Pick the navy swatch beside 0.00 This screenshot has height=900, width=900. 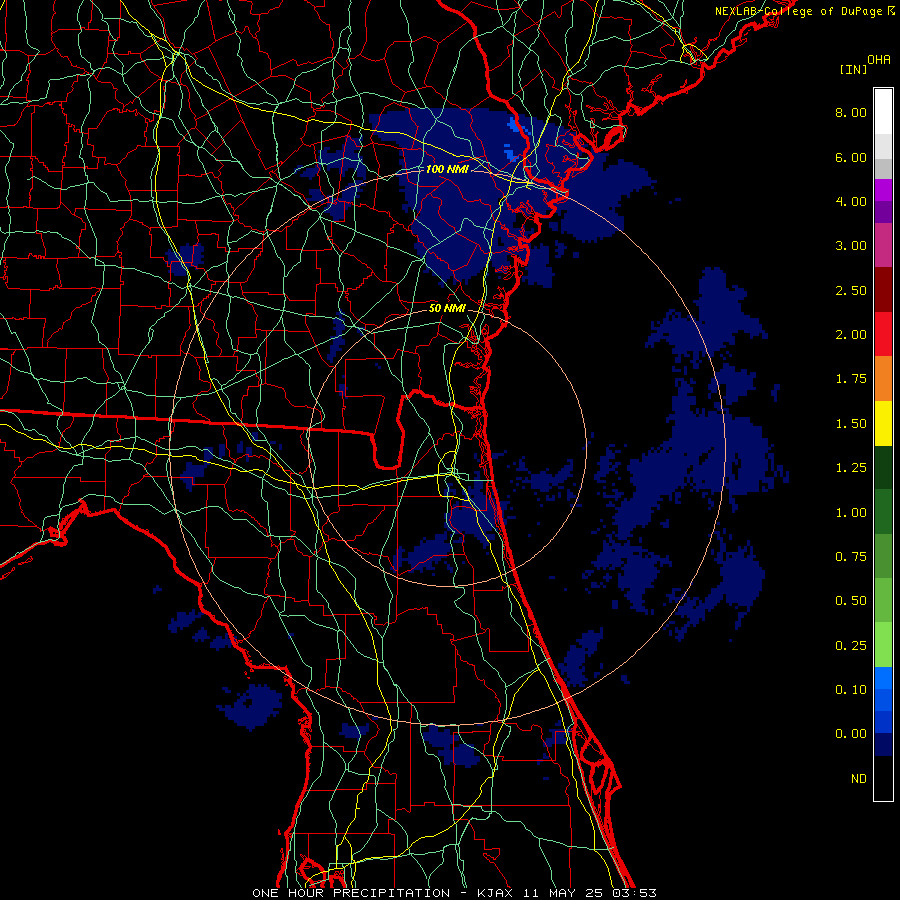click(x=883, y=745)
